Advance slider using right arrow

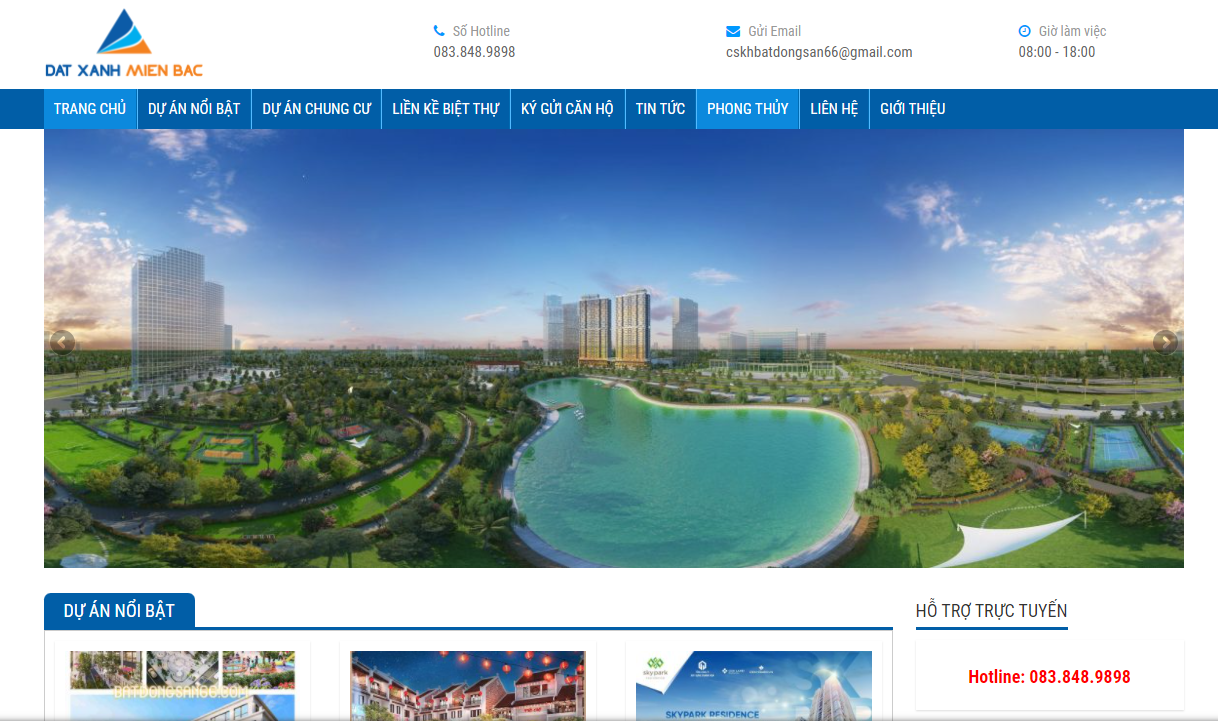[x=1165, y=342]
